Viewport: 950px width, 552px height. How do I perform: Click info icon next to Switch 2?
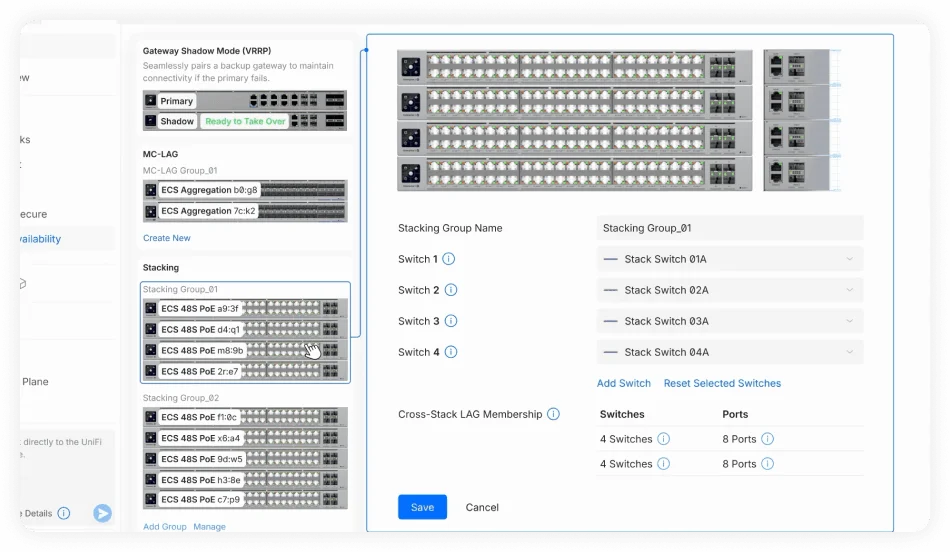[x=451, y=290]
